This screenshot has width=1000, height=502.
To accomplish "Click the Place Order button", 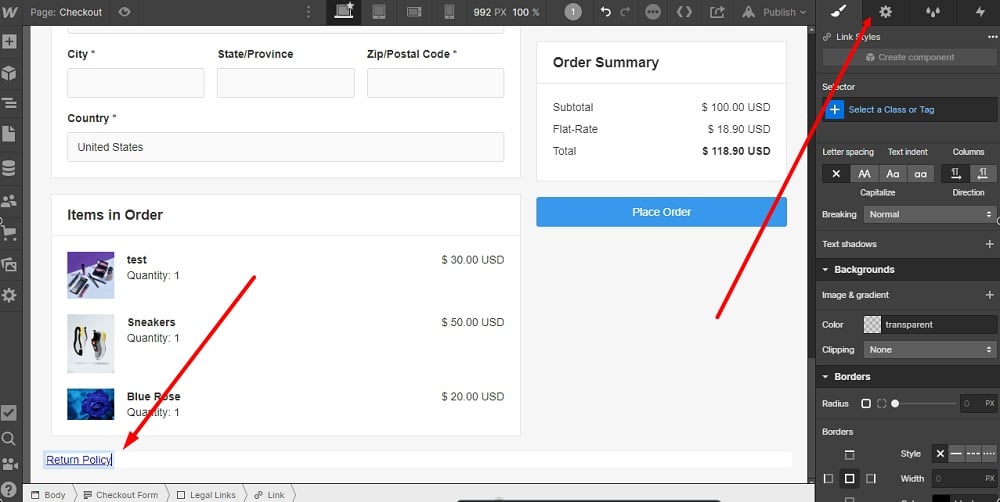I will tap(661, 212).
